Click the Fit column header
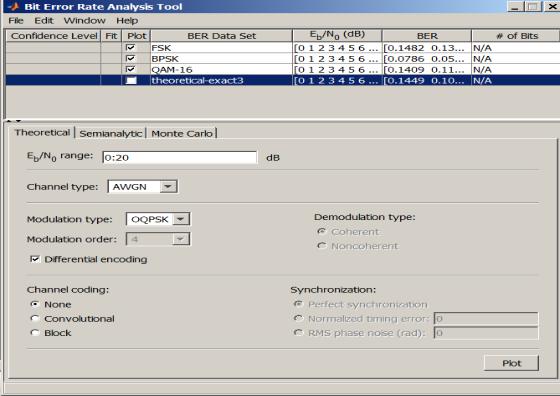This screenshot has height=396, width=560. point(111,36)
